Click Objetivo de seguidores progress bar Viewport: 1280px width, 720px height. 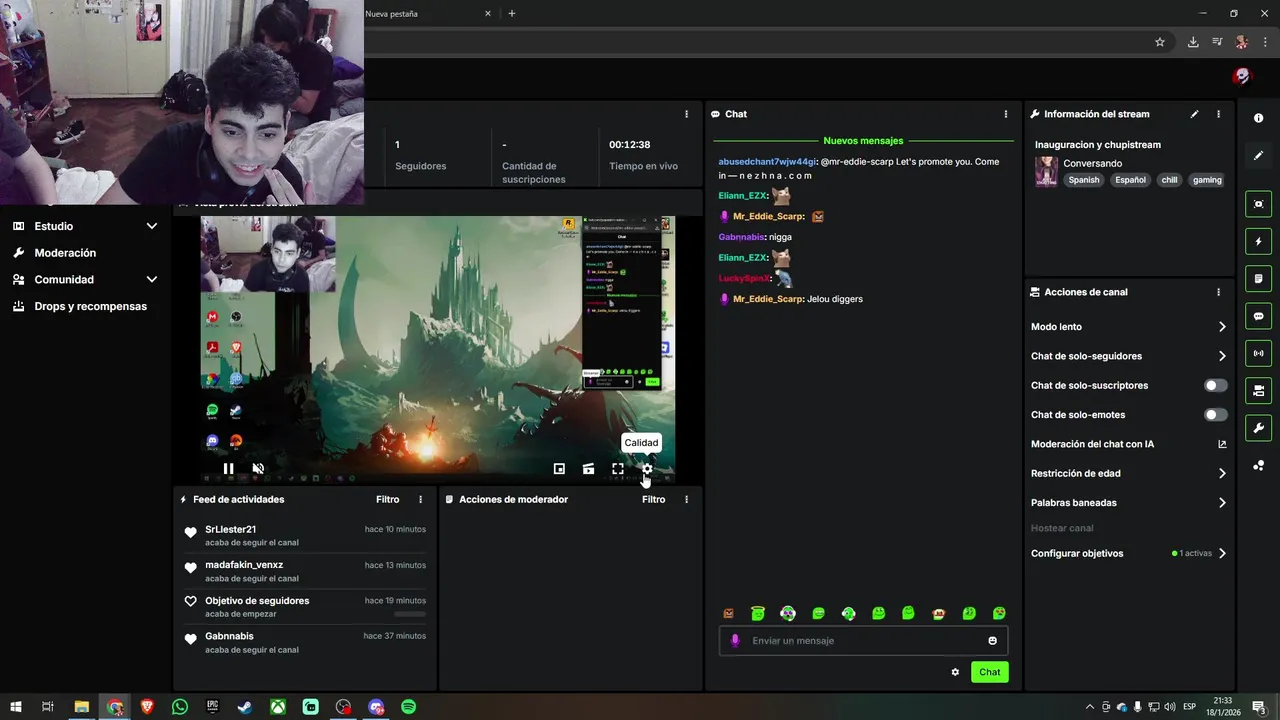click(x=410, y=614)
